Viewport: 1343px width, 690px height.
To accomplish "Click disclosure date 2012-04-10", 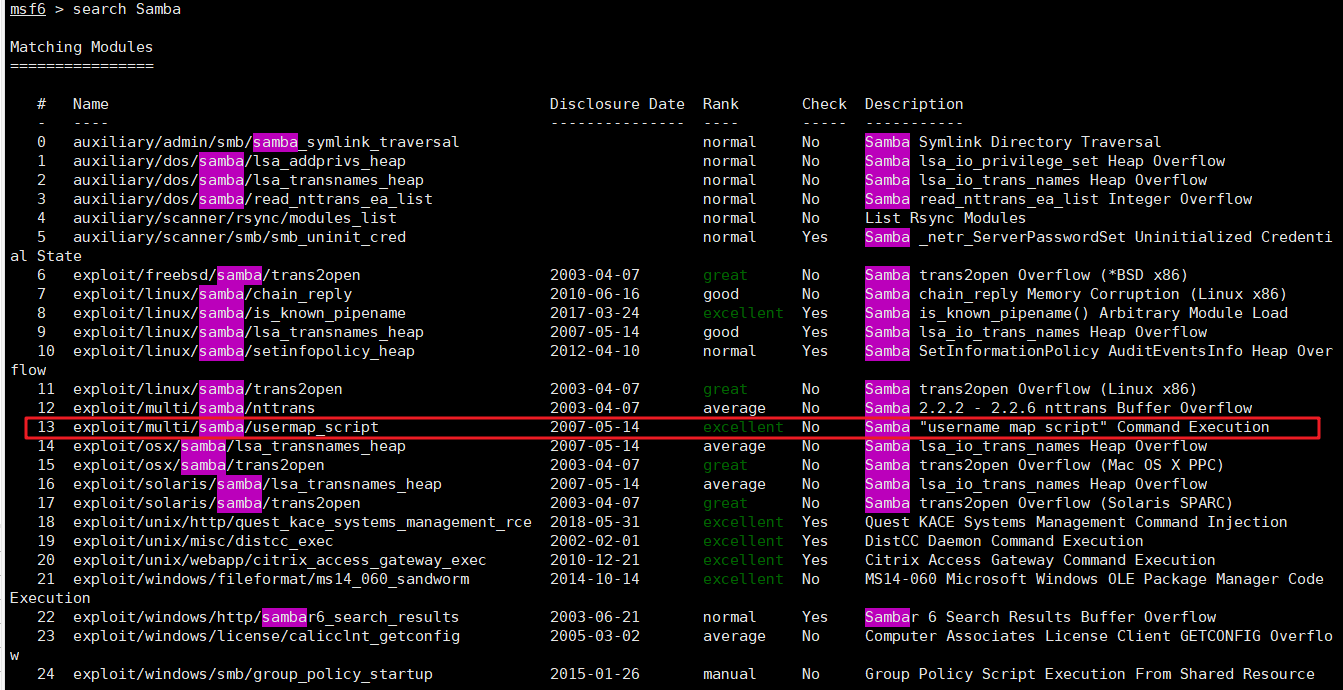I will coord(595,351).
